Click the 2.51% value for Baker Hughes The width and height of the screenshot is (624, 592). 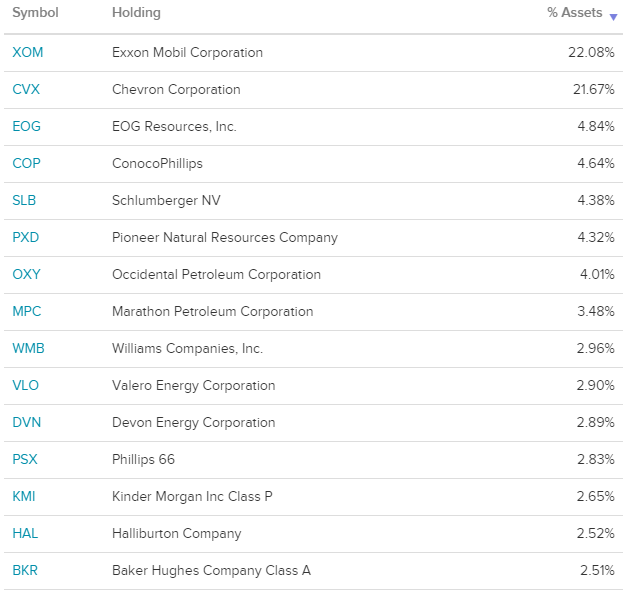(597, 570)
